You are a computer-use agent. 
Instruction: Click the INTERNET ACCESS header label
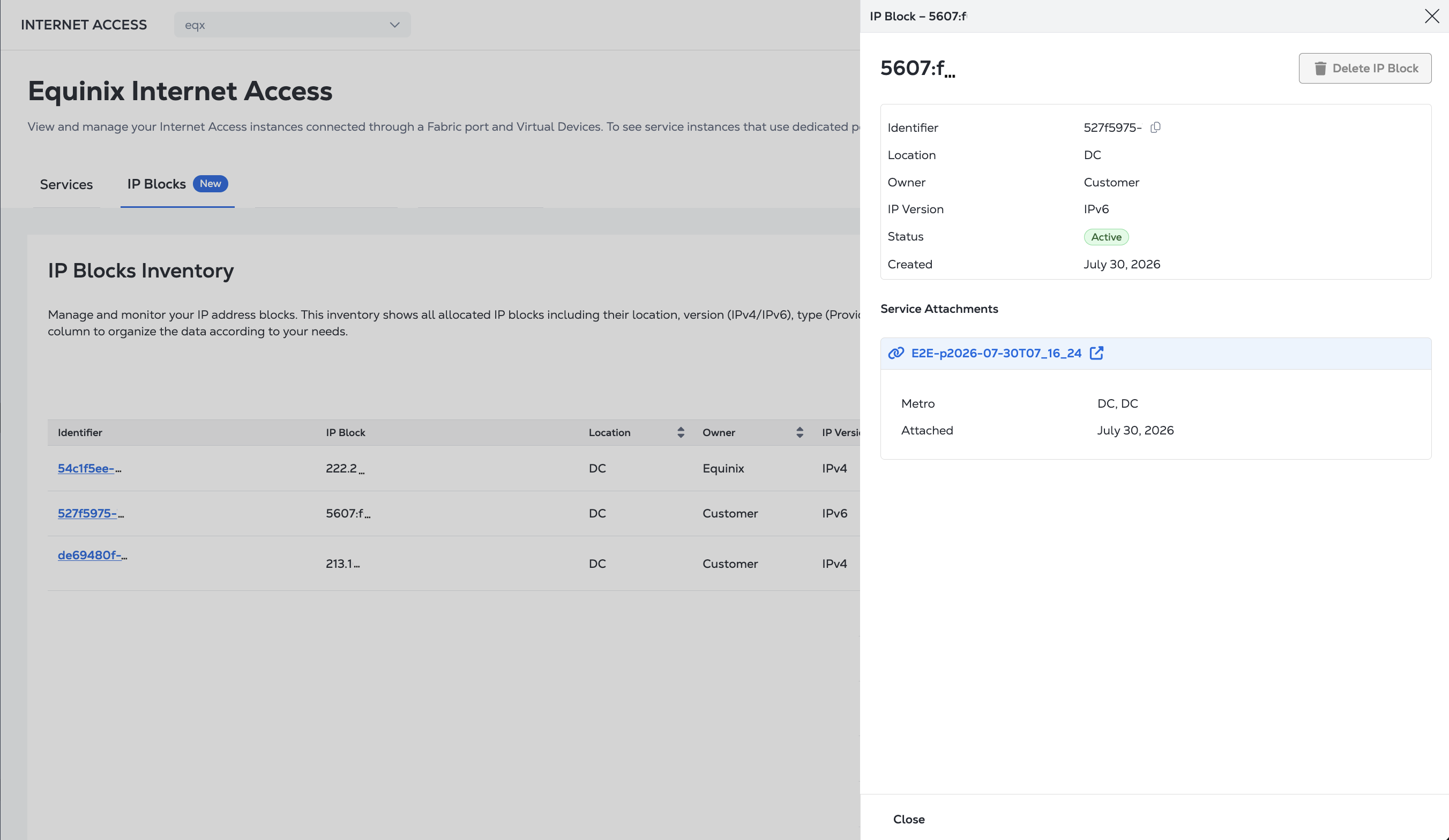click(84, 25)
